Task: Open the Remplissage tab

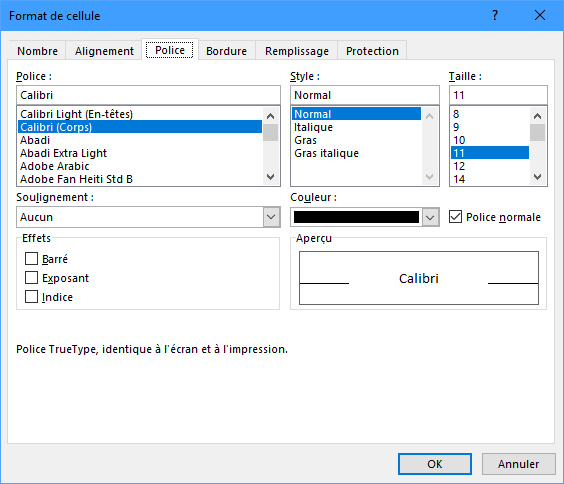Action: (297, 51)
